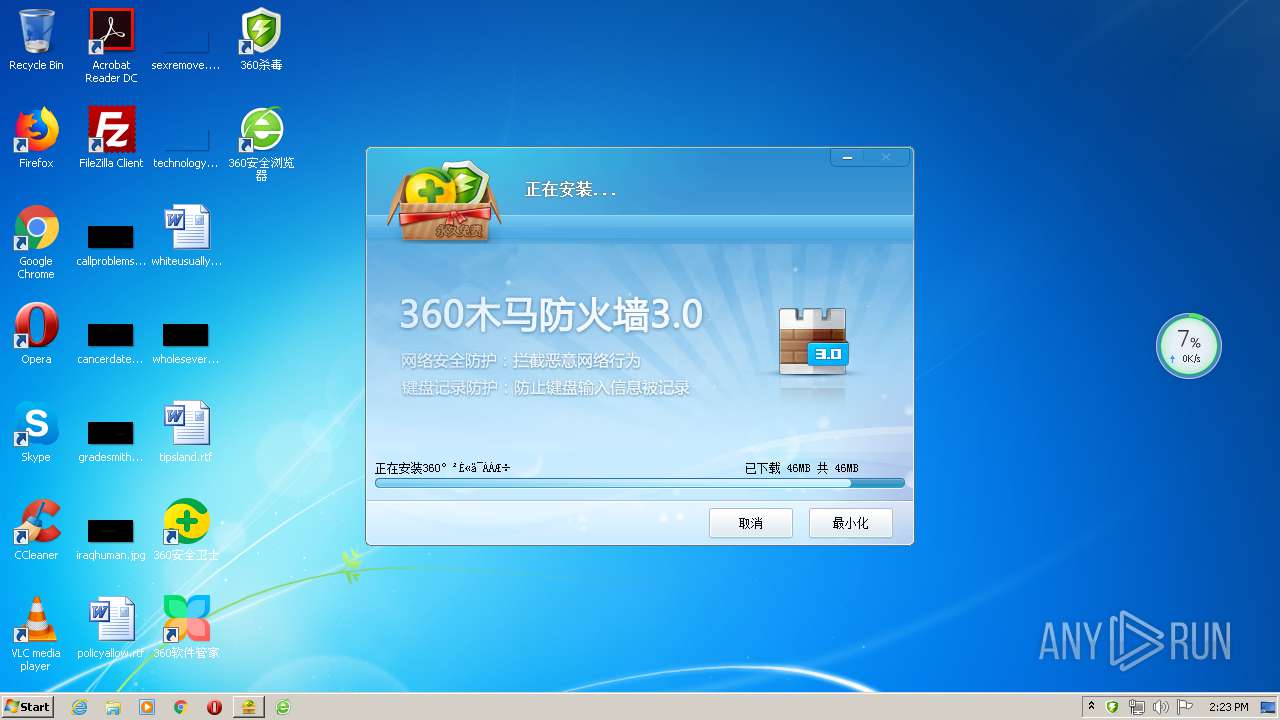Open Internet Explorer from the taskbar
This screenshot has width=1280, height=720.
[79, 707]
